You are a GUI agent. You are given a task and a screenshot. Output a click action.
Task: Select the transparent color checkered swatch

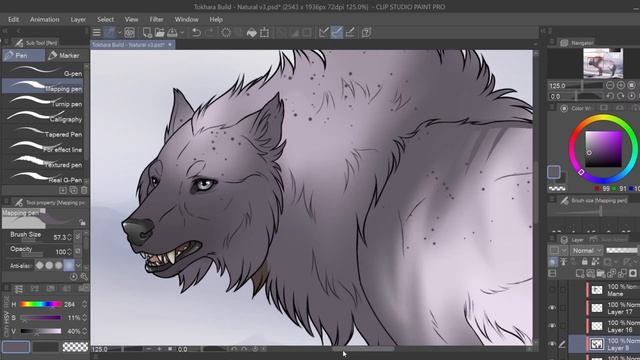75,347
